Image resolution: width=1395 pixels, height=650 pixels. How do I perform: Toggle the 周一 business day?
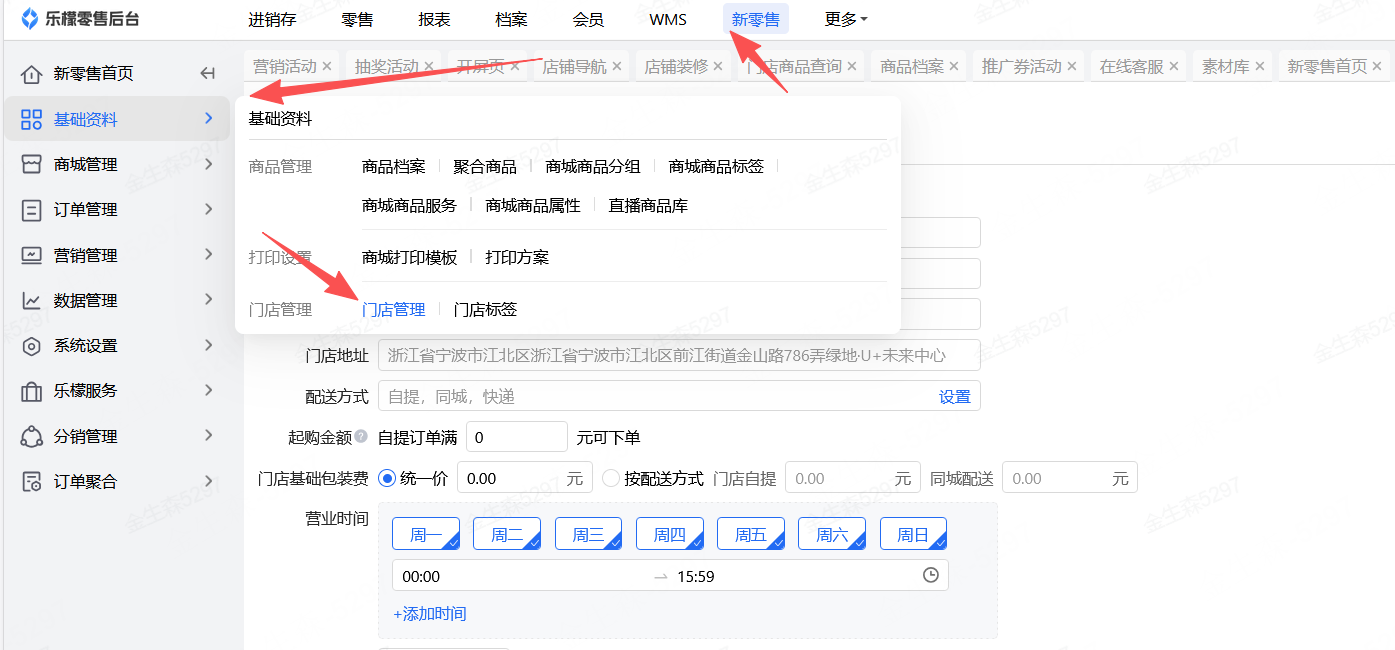pyautogui.click(x=426, y=534)
